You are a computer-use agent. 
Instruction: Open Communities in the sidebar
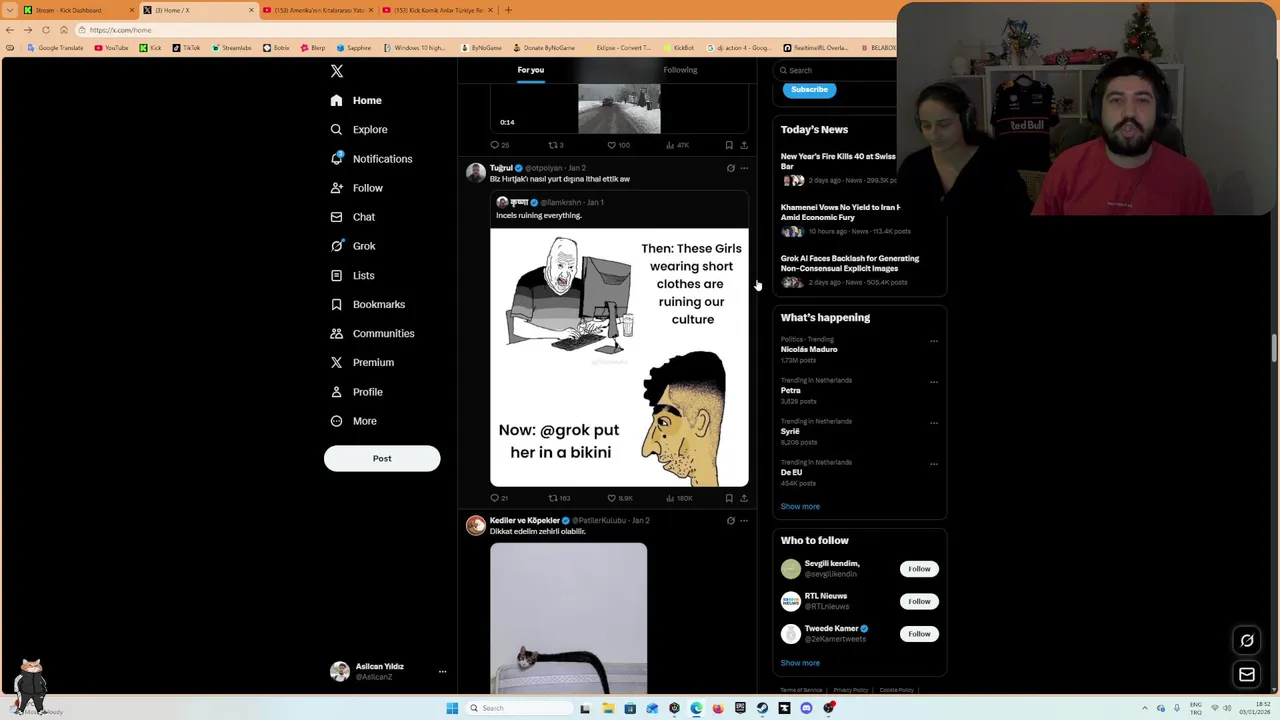pyautogui.click(x=372, y=333)
